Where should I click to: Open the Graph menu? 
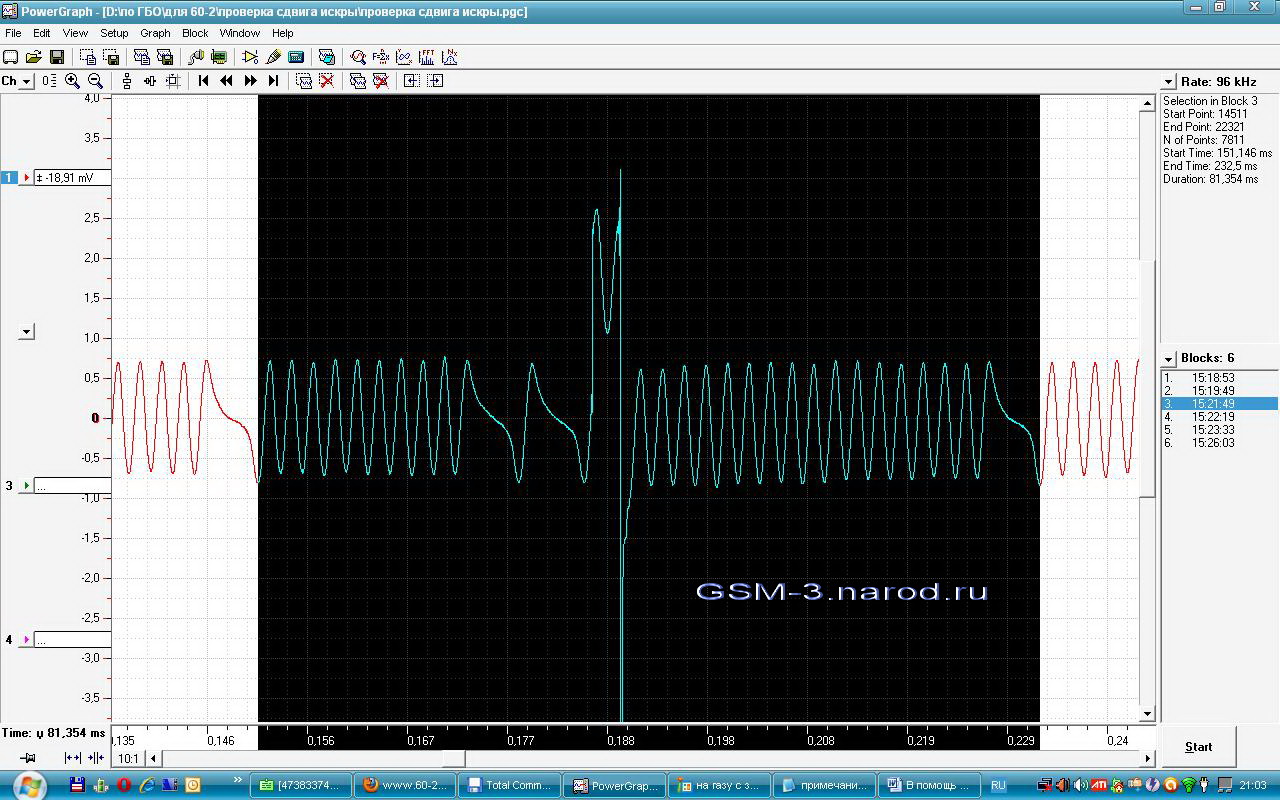click(x=155, y=33)
